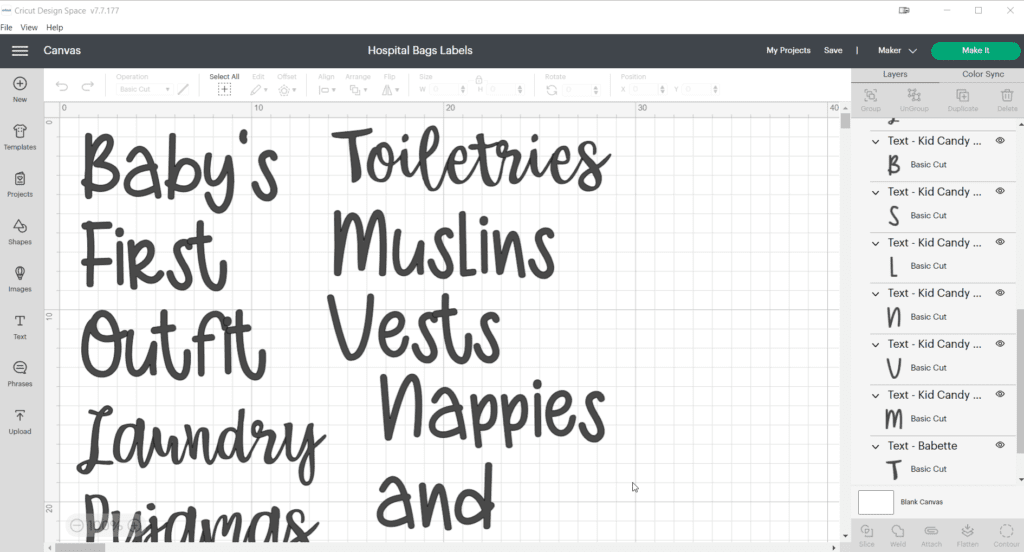Open the File menu

pyautogui.click(x=7, y=27)
